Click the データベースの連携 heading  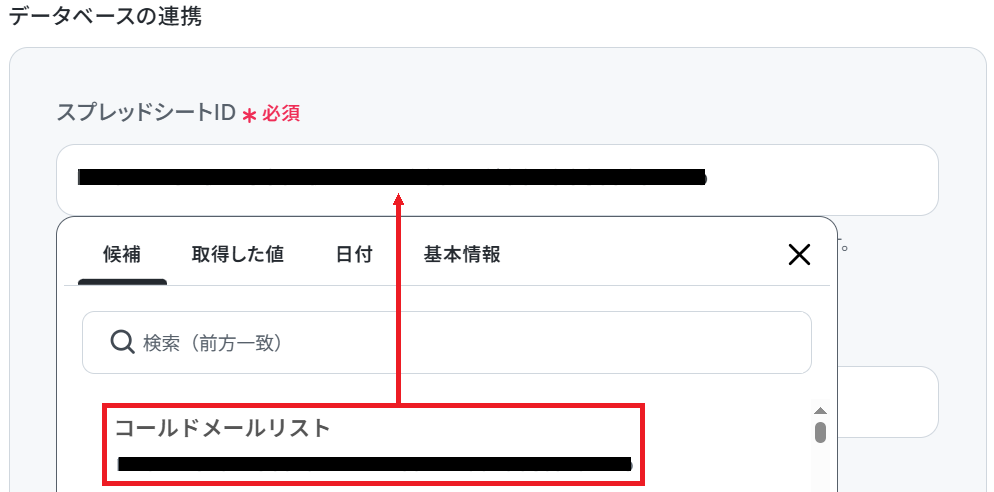pyautogui.click(x=105, y=16)
